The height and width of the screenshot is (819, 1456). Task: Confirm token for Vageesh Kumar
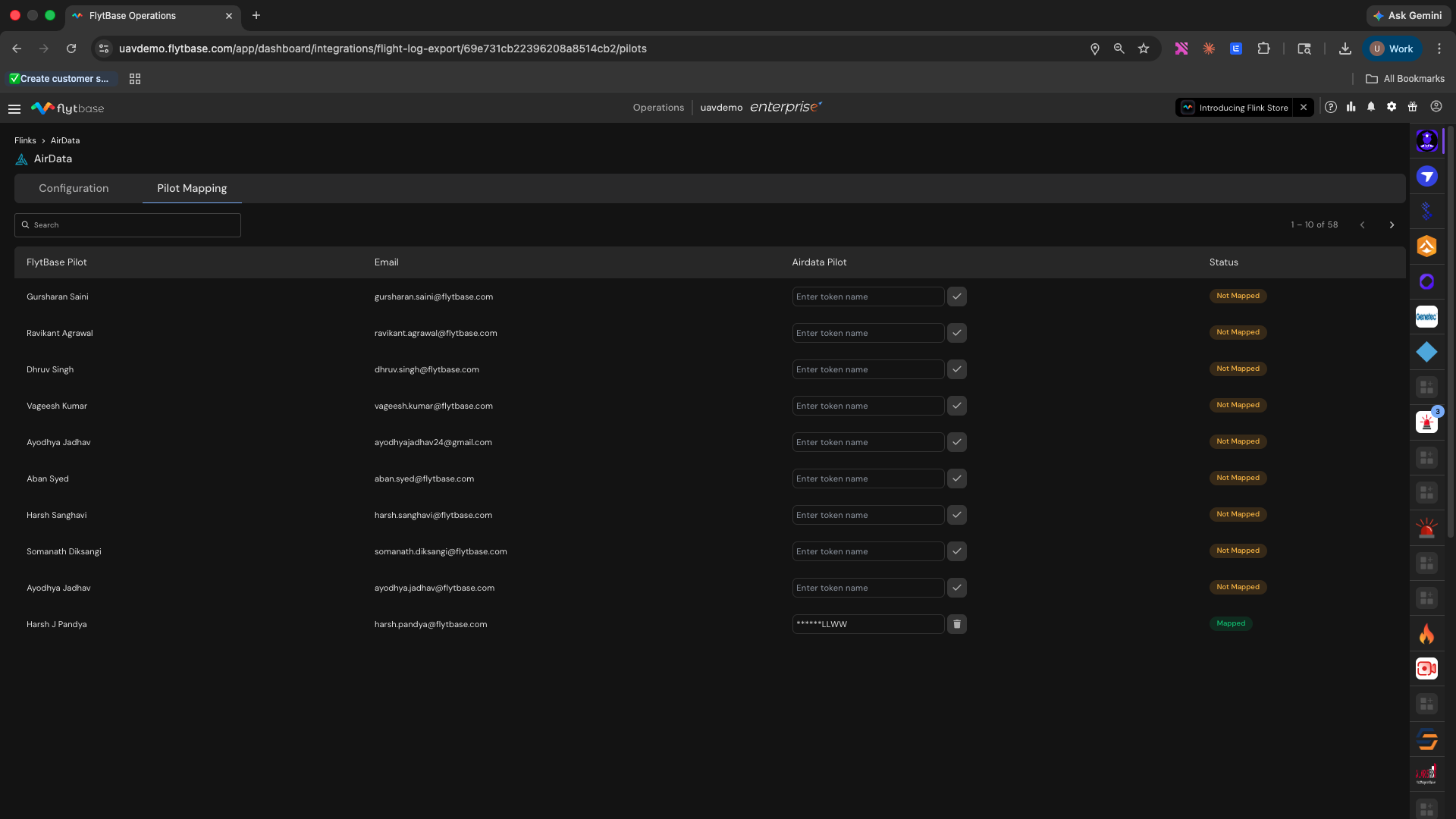tap(957, 406)
